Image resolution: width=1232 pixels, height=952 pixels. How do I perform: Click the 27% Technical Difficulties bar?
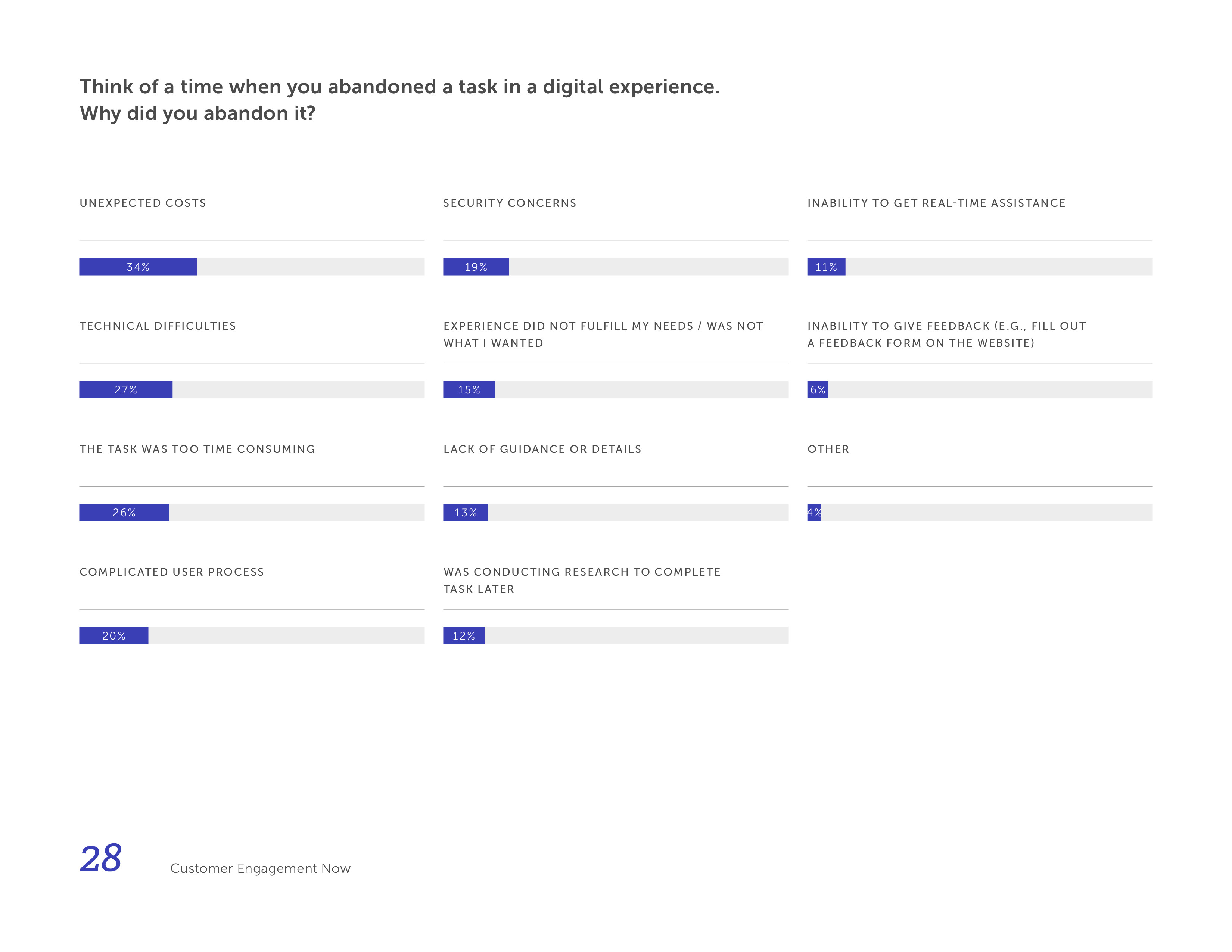tap(126, 390)
